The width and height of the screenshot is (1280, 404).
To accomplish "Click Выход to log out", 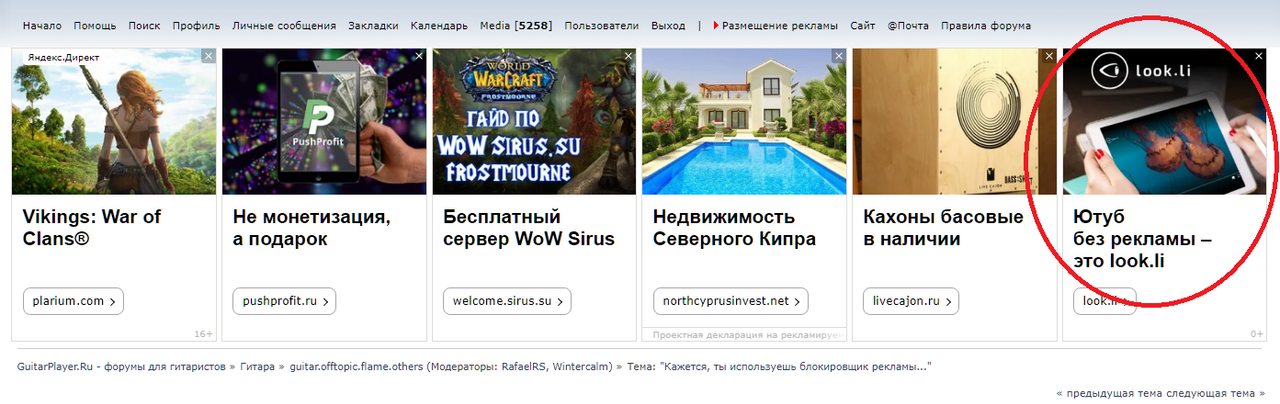I will pos(668,26).
